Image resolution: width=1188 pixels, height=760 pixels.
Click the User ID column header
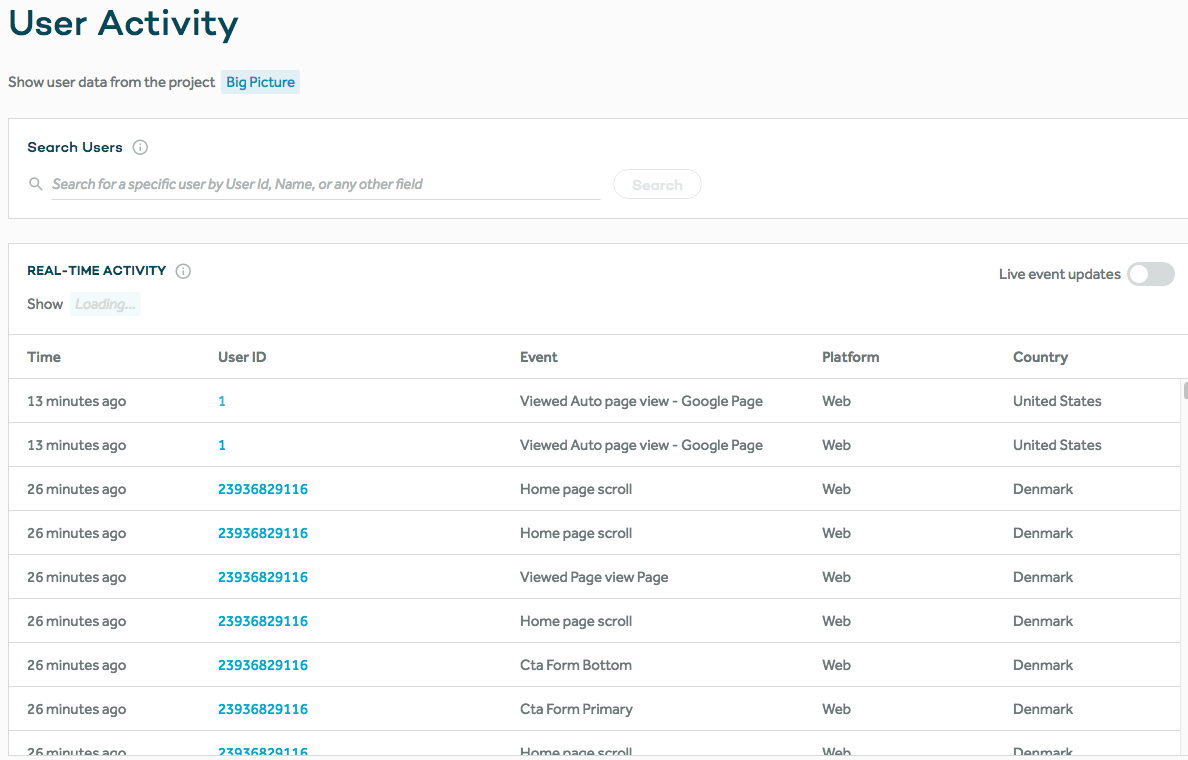[242, 357]
